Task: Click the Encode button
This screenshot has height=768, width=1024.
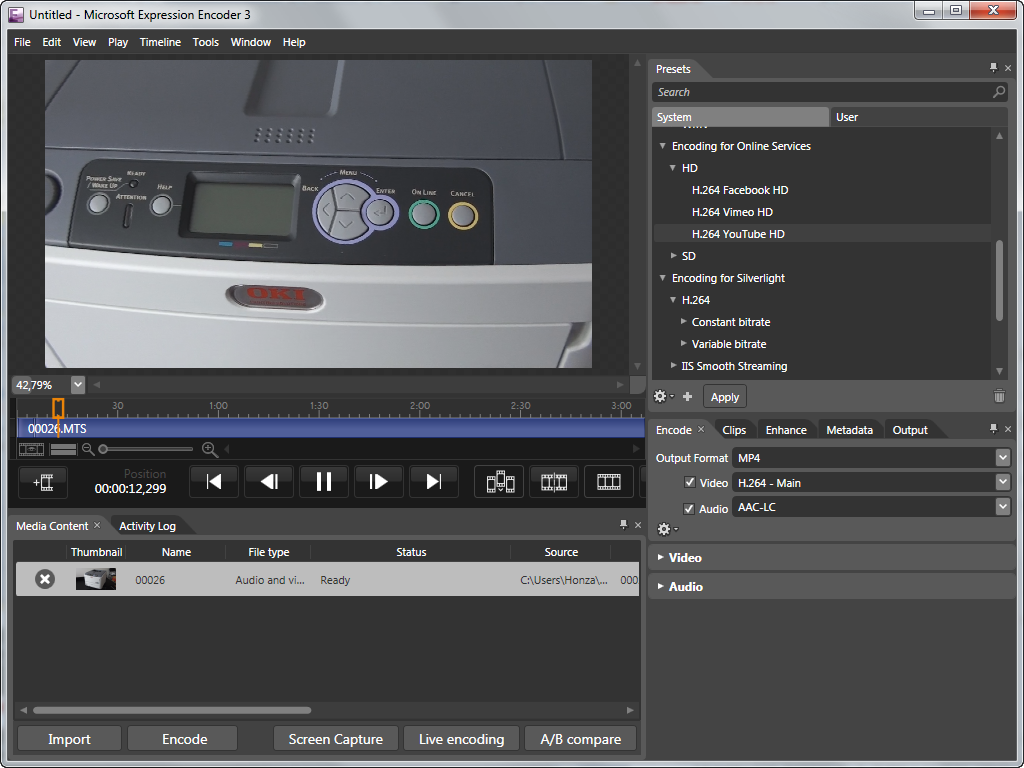Action: tap(184, 739)
